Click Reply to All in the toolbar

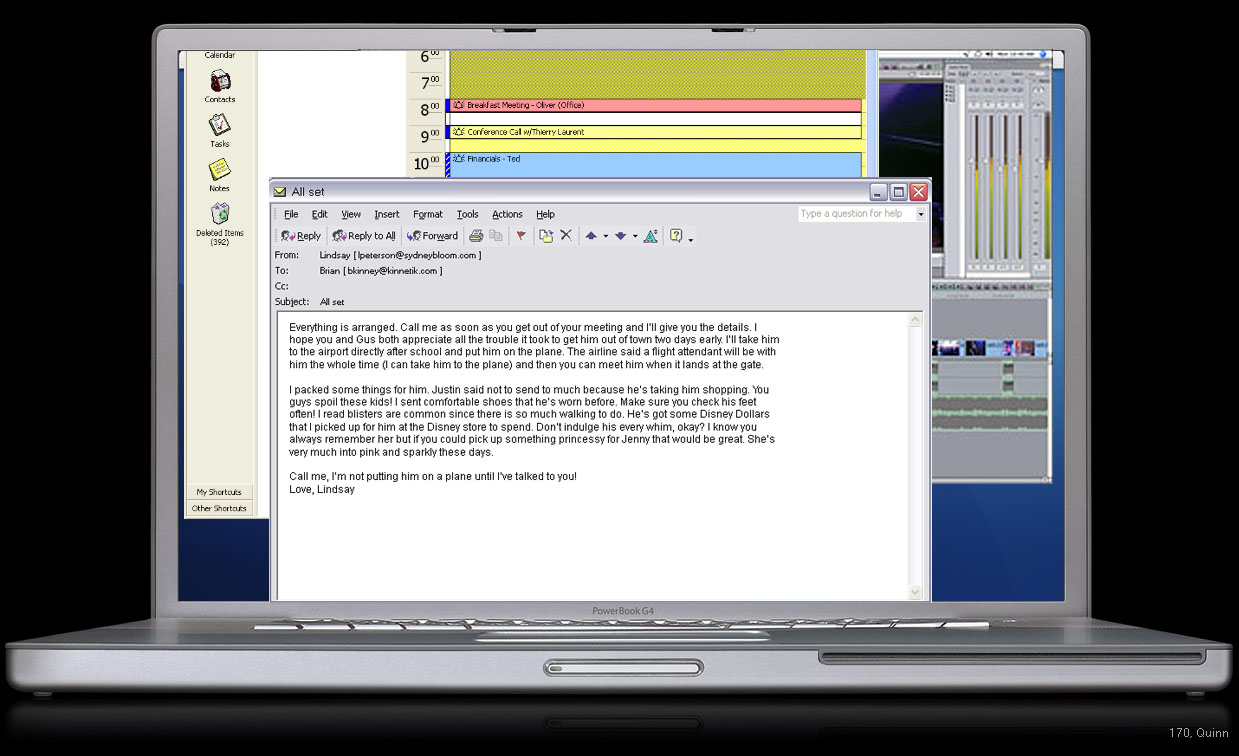[x=364, y=236]
